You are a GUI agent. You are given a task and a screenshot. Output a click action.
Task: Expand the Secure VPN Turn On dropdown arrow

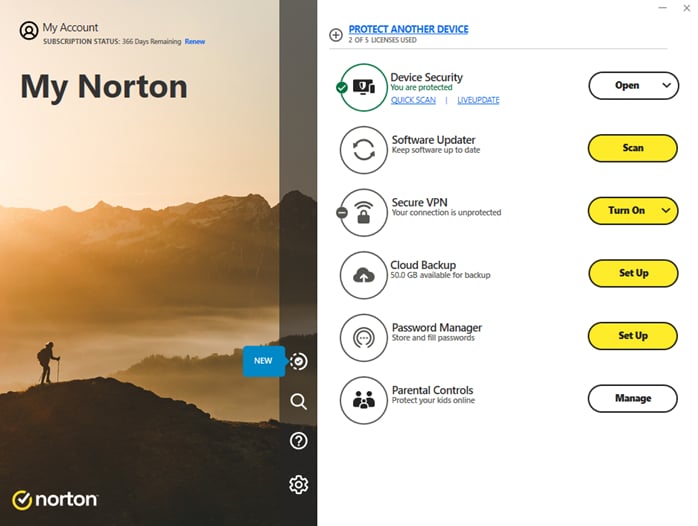point(667,211)
